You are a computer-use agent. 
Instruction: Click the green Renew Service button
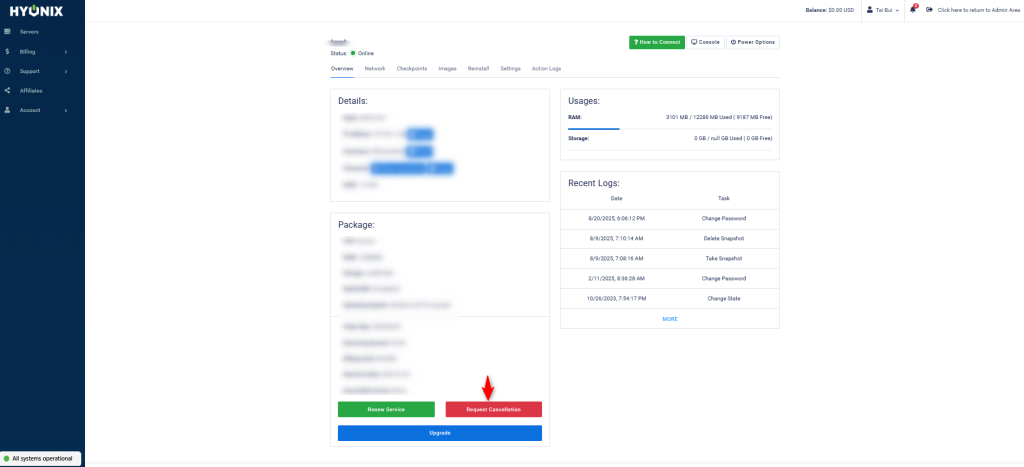pos(386,409)
